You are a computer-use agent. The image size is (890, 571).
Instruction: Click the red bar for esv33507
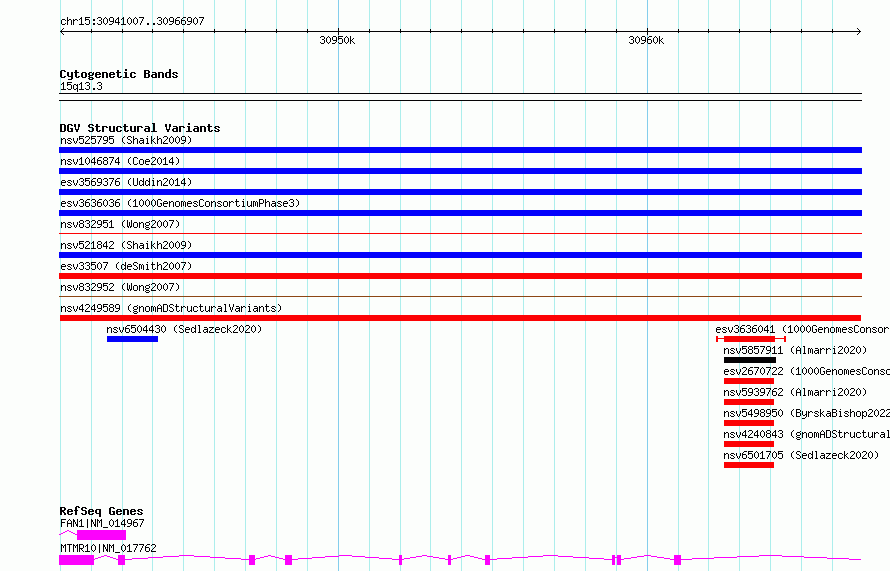(x=460, y=276)
